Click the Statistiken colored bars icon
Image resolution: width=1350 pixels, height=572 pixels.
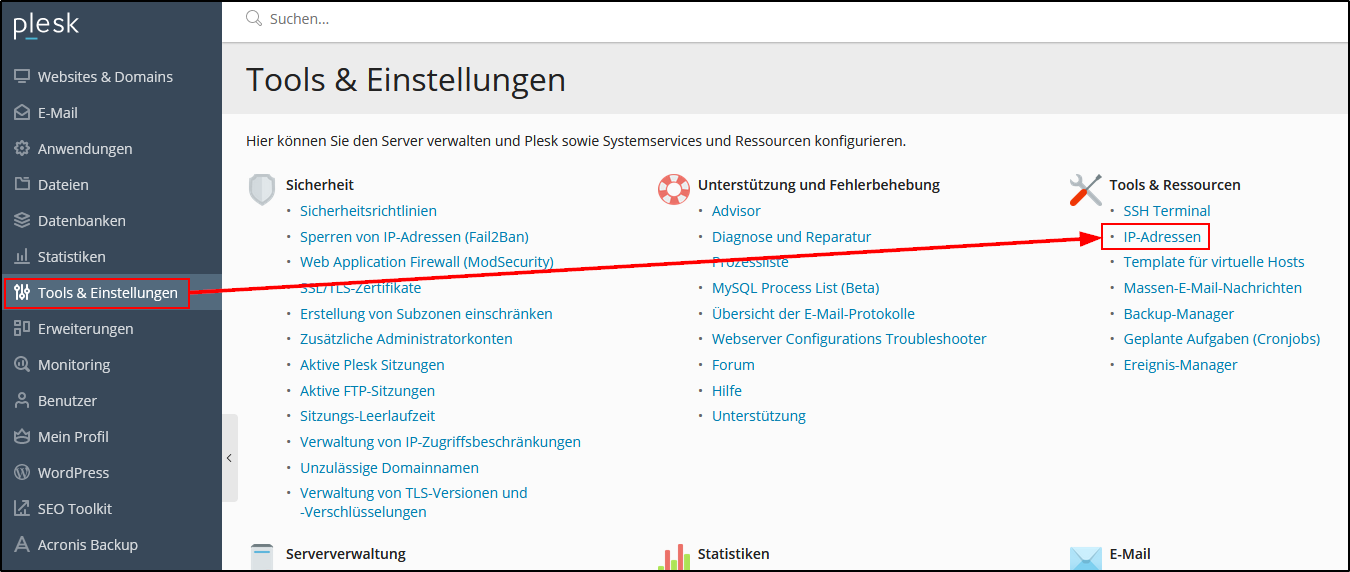point(674,557)
